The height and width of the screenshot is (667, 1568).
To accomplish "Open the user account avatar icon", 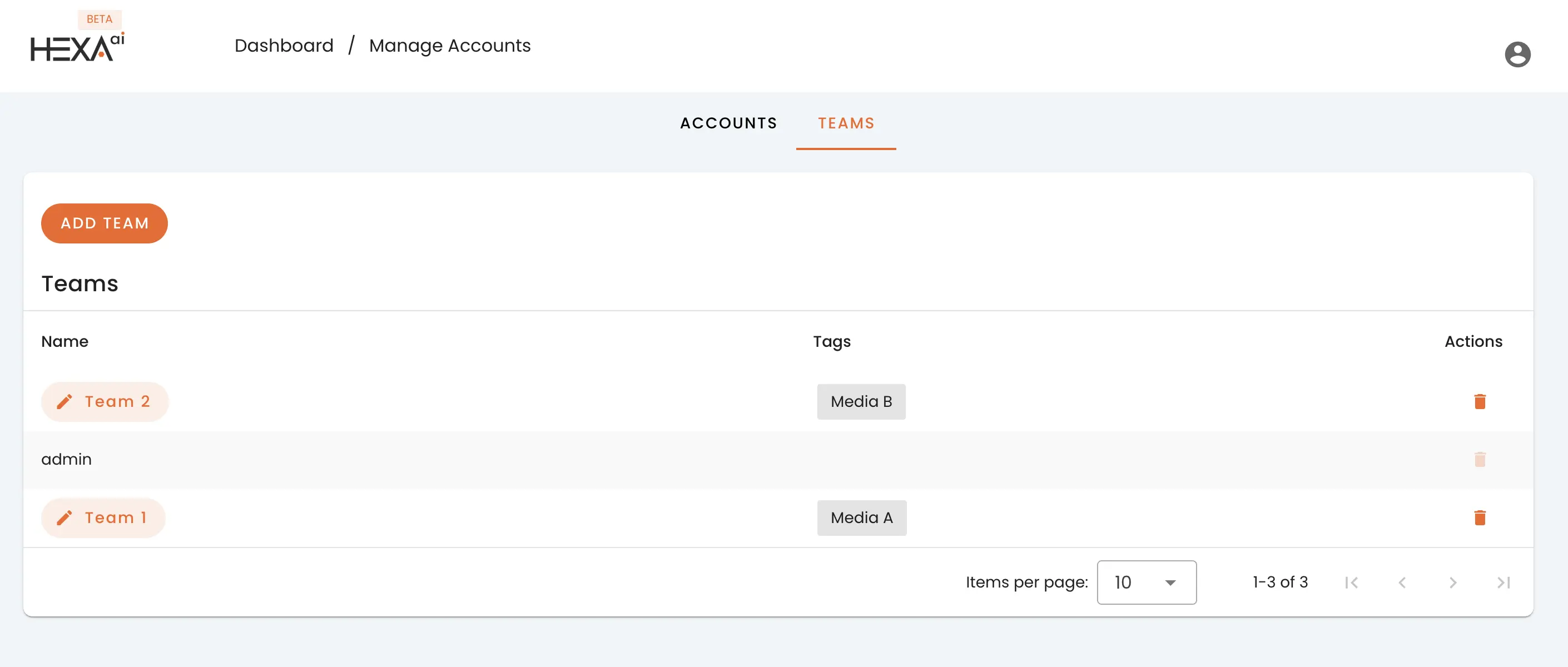I will pyautogui.click(x=1518, y=54).
